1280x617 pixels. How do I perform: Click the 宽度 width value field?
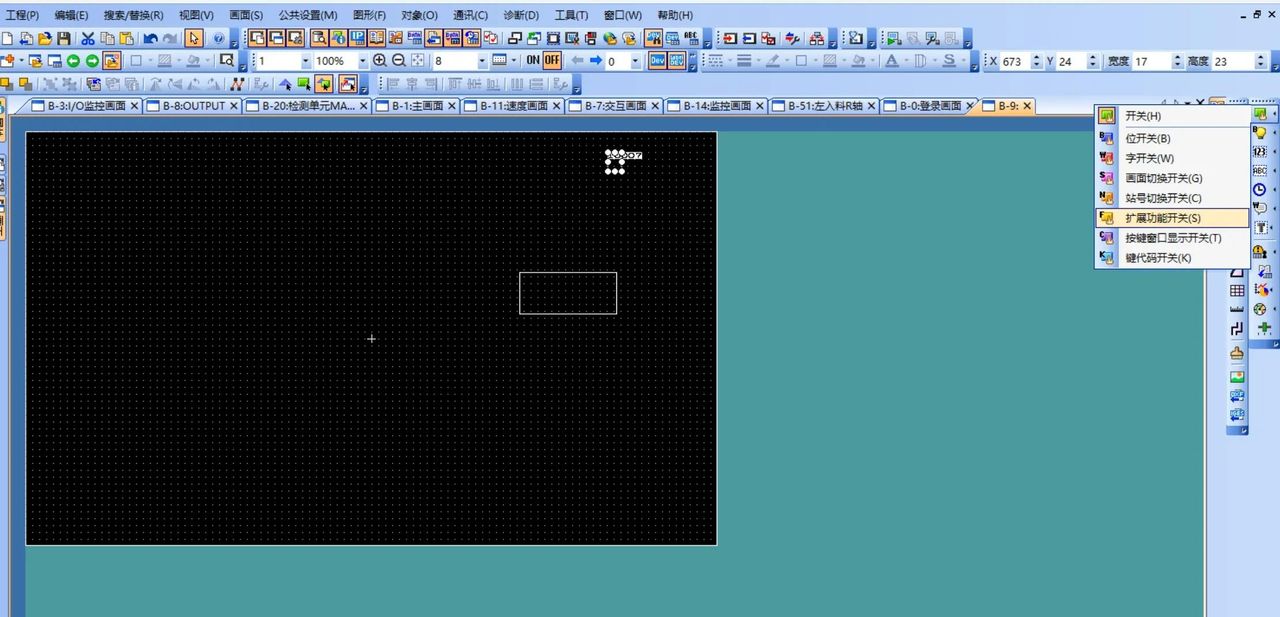[x=1151, y=61]
